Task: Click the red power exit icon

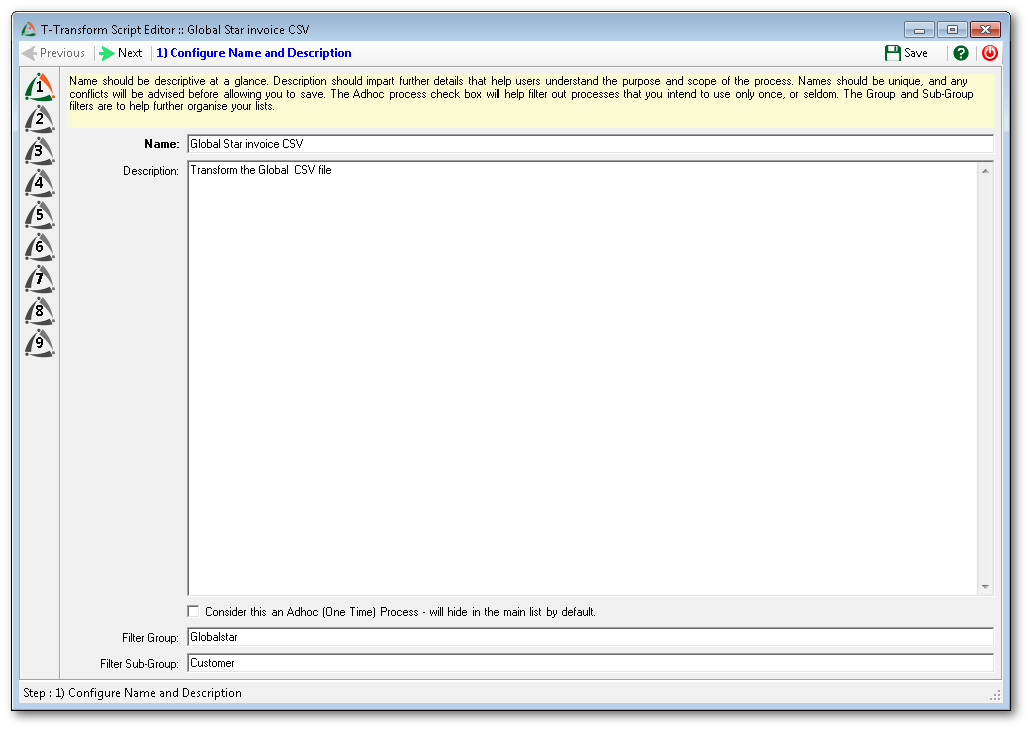Action: click(989, 53)
